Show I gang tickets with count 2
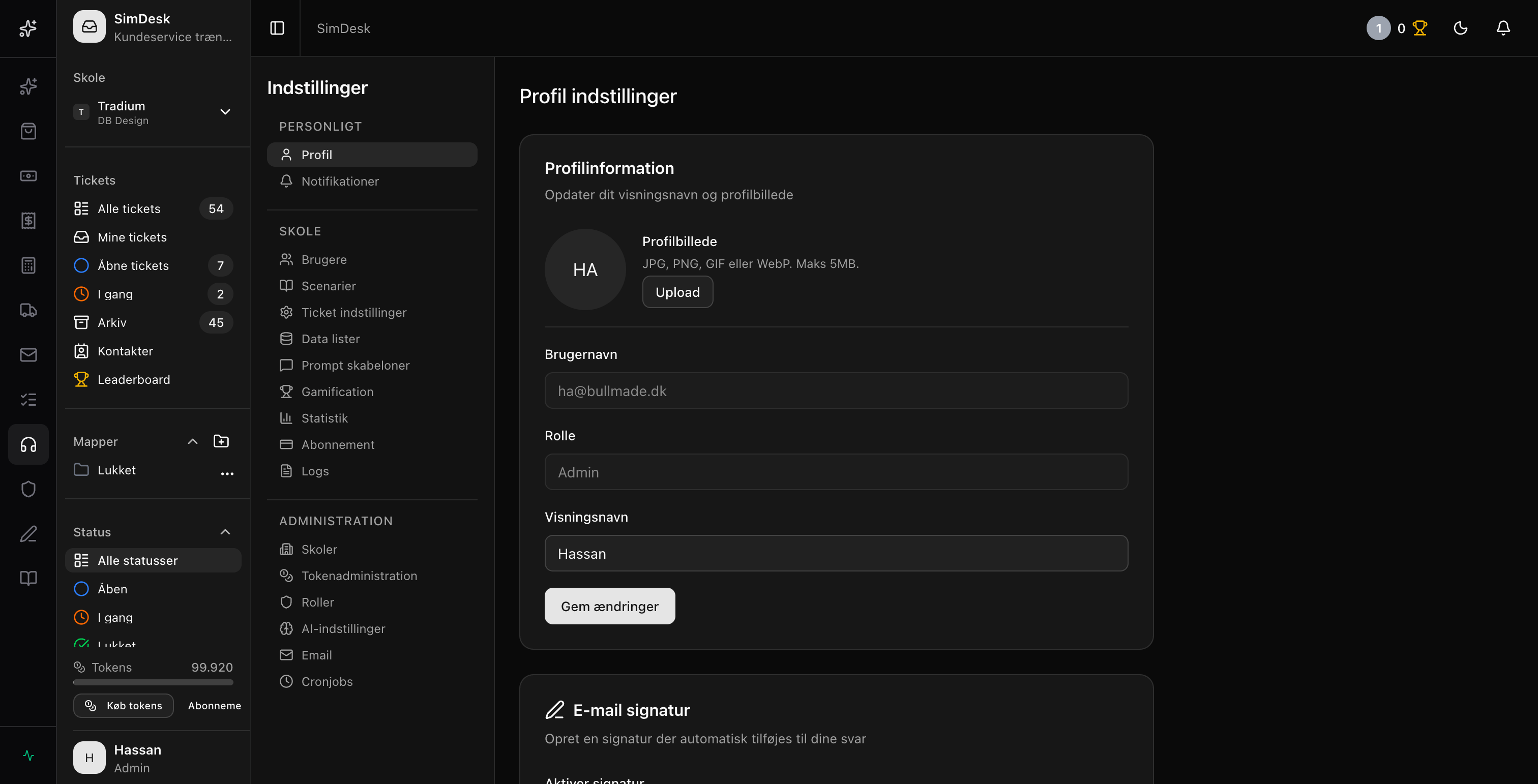The image size is (1538, 784). pos(153,294)
